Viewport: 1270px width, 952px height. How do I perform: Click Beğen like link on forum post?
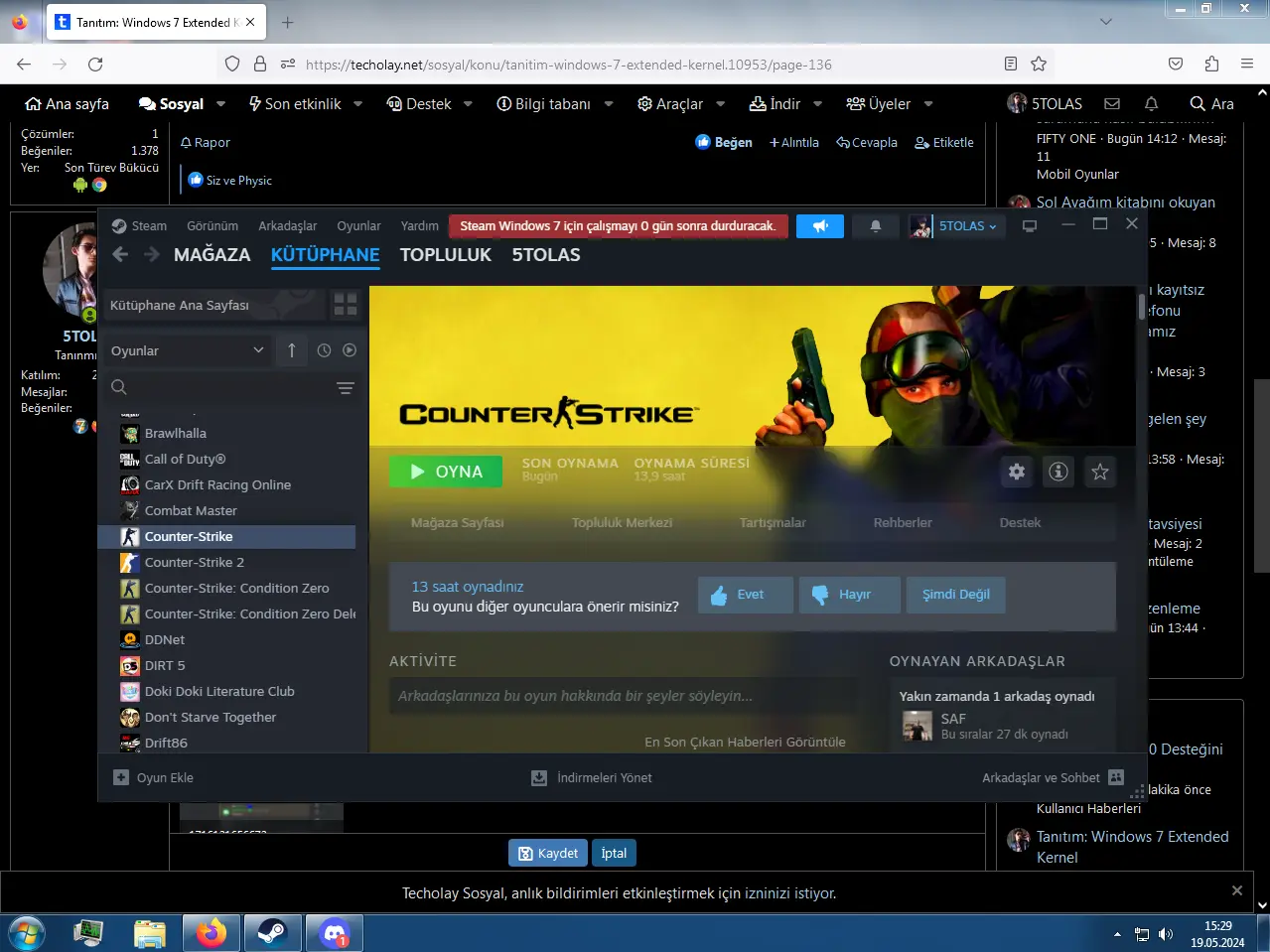[724, 142]
